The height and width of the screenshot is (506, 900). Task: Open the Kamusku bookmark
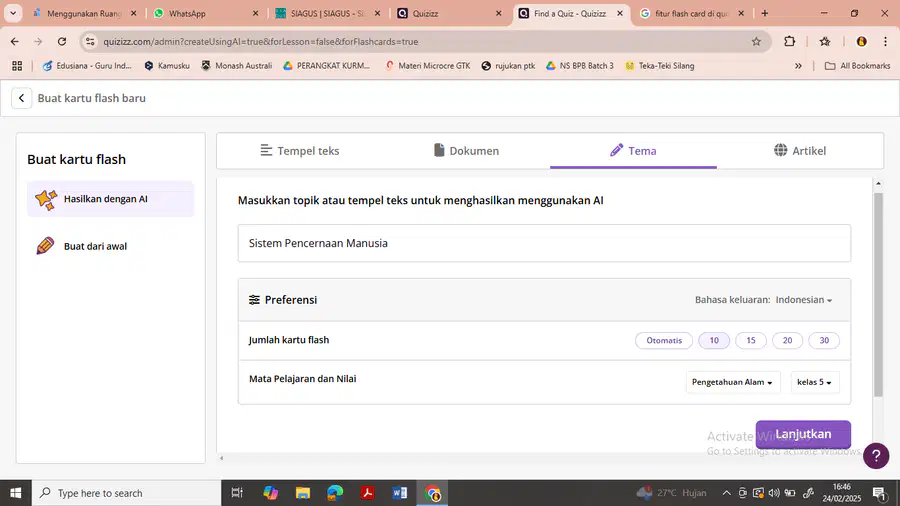167,66
